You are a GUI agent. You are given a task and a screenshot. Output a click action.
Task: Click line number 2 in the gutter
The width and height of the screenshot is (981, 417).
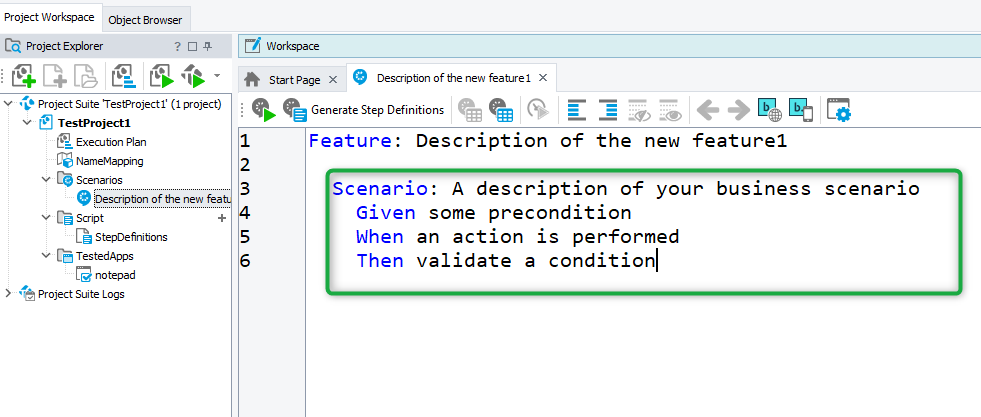point(245,164)
